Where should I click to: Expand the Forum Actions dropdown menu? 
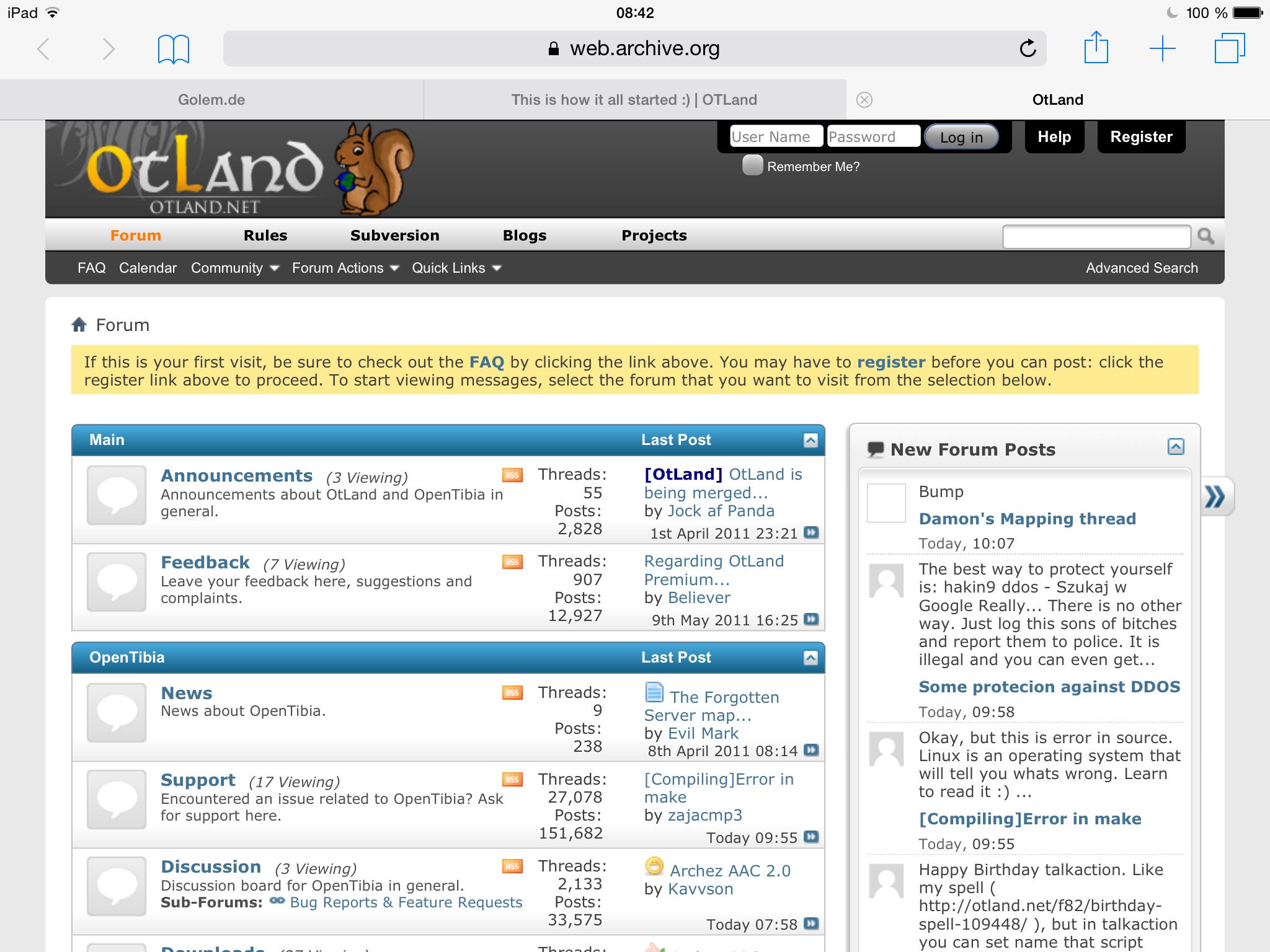click(x=345, y=268)
